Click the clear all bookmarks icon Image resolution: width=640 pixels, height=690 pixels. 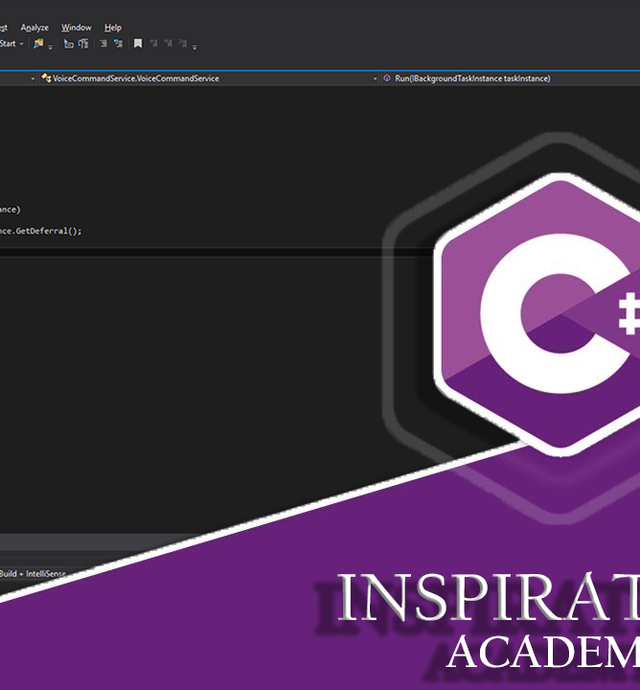click(x=183, y=43)
